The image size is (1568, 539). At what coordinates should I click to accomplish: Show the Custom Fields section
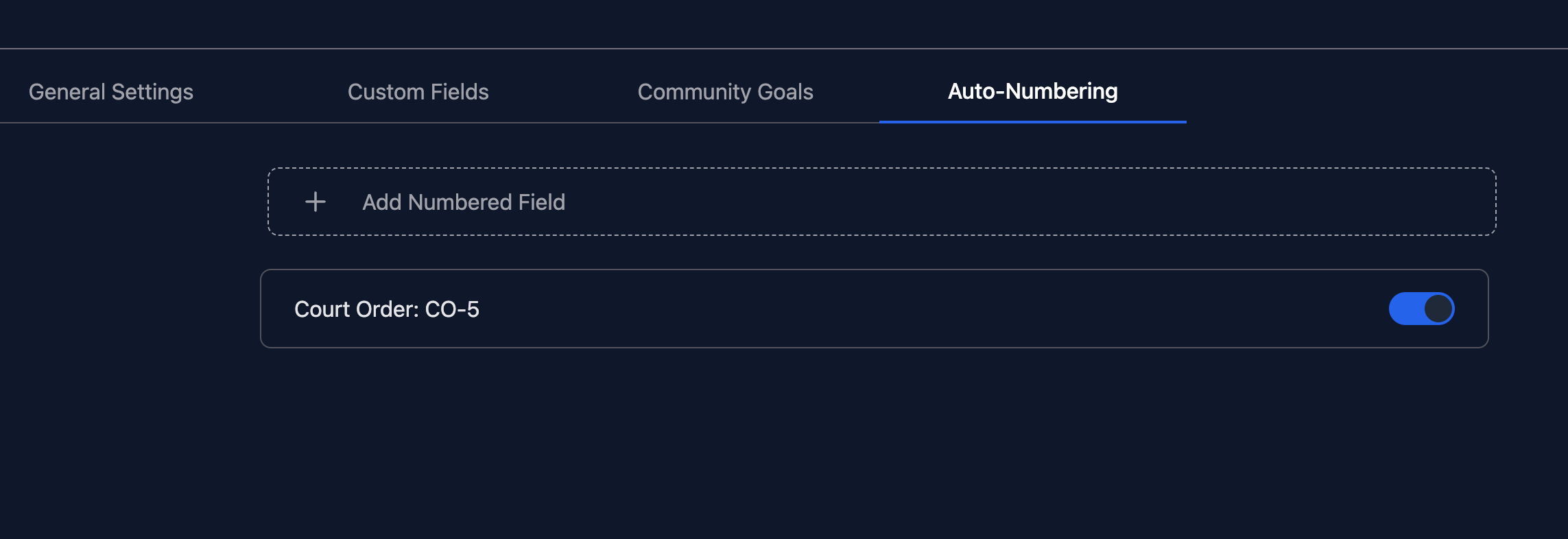[418, 92]
